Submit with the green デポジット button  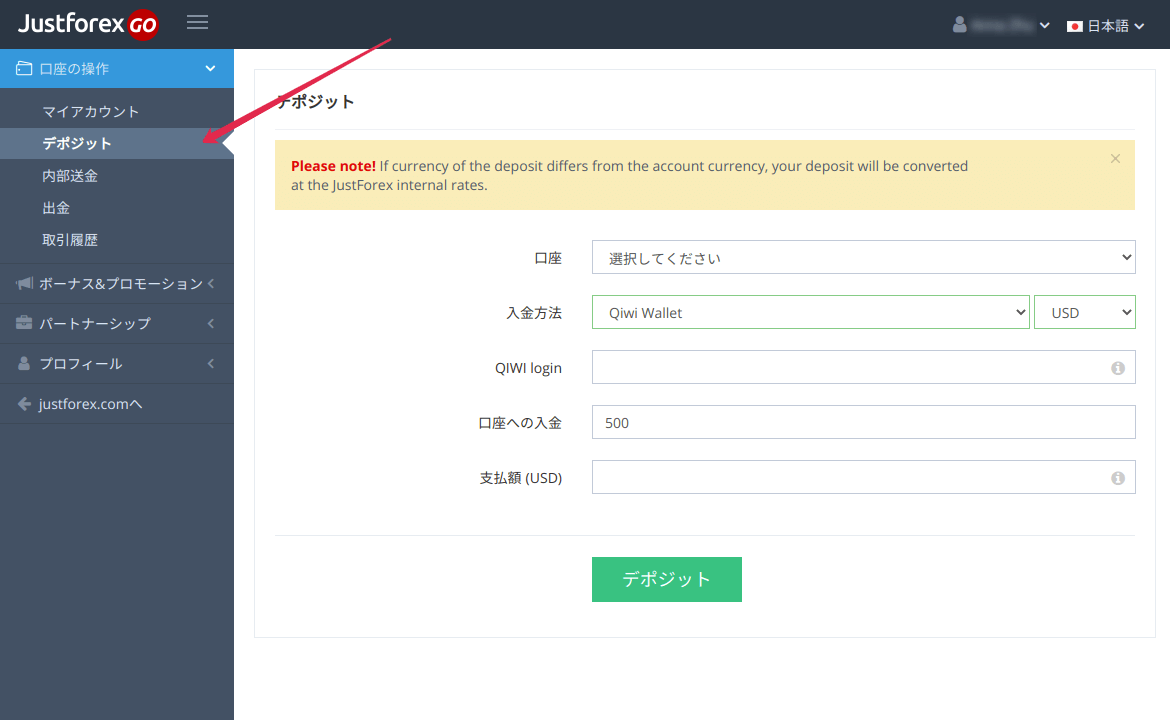[667, 580]
